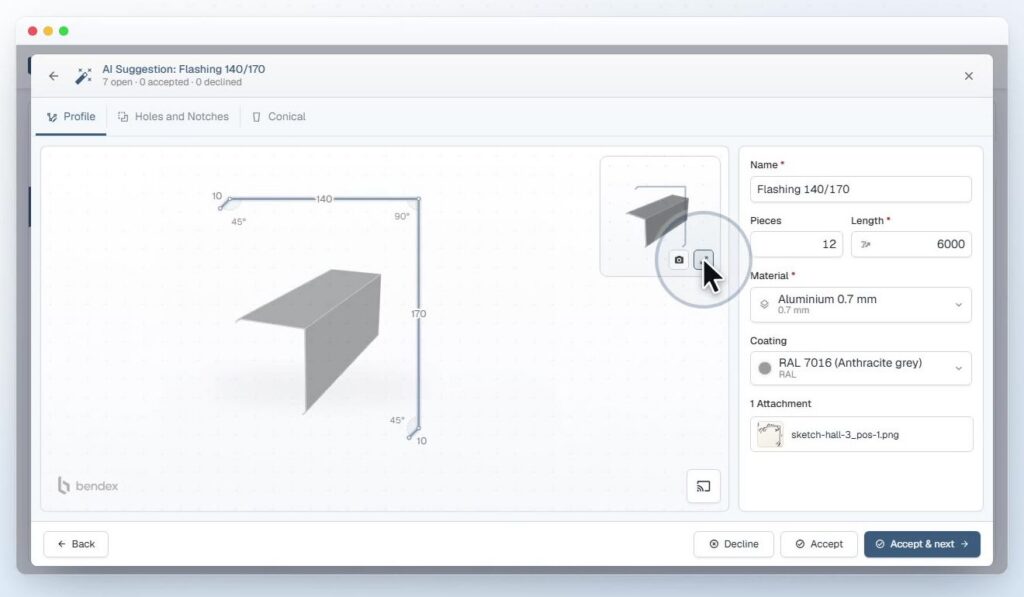Click the Coating dropdown chevron
This screenshot has width=1024, height=597.
pos(958,368)
